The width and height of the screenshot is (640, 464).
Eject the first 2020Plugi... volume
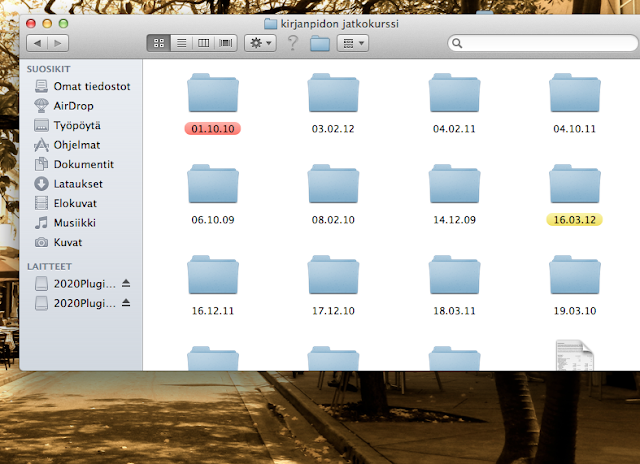(x=126, y=283)
